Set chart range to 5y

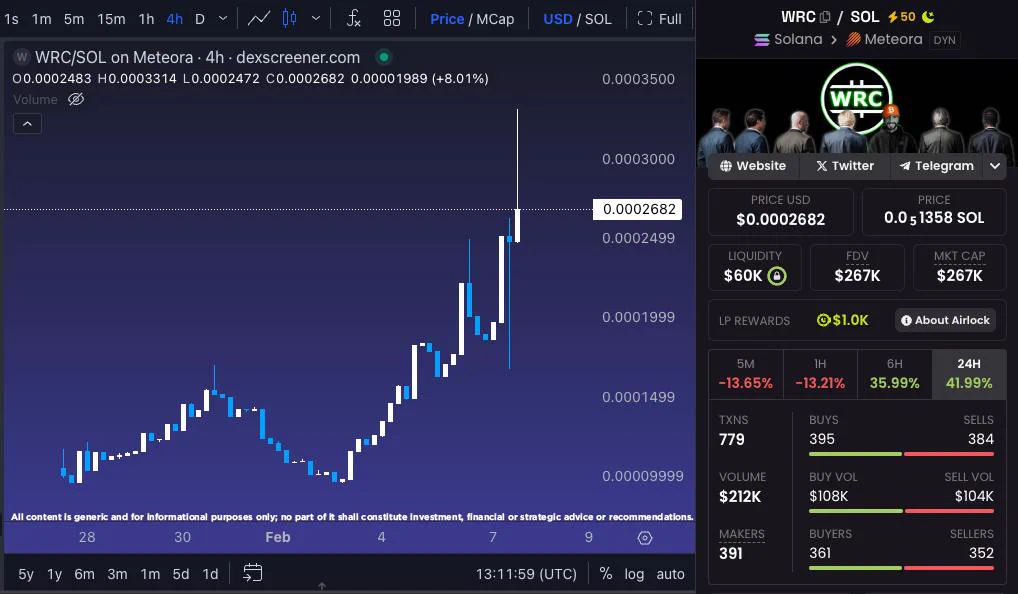26,574
